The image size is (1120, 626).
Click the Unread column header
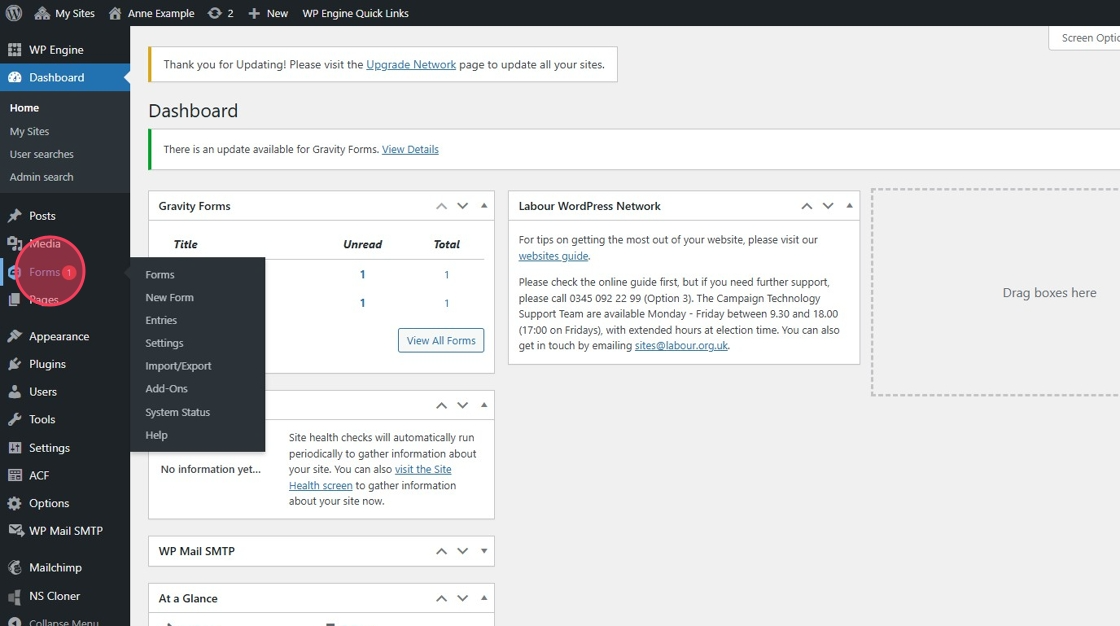pos(362,244)
